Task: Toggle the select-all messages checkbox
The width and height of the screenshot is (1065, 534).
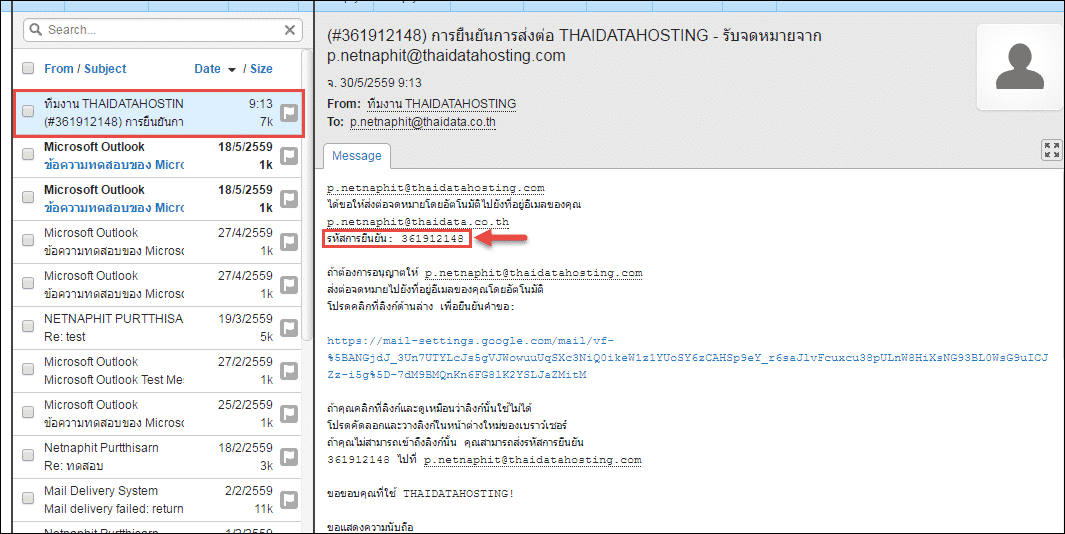Action: [28, 68]
